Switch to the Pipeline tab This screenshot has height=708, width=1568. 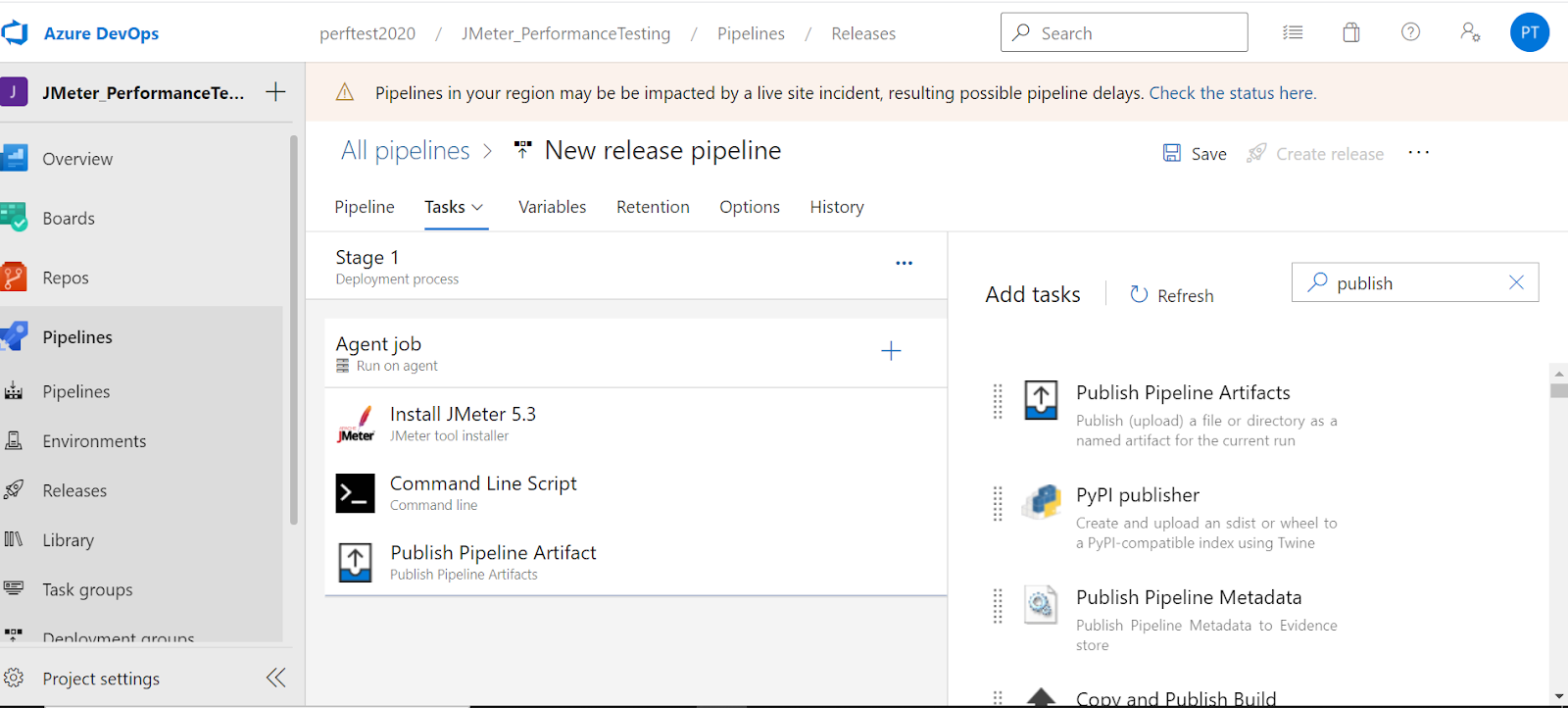[x=365, y=207]
